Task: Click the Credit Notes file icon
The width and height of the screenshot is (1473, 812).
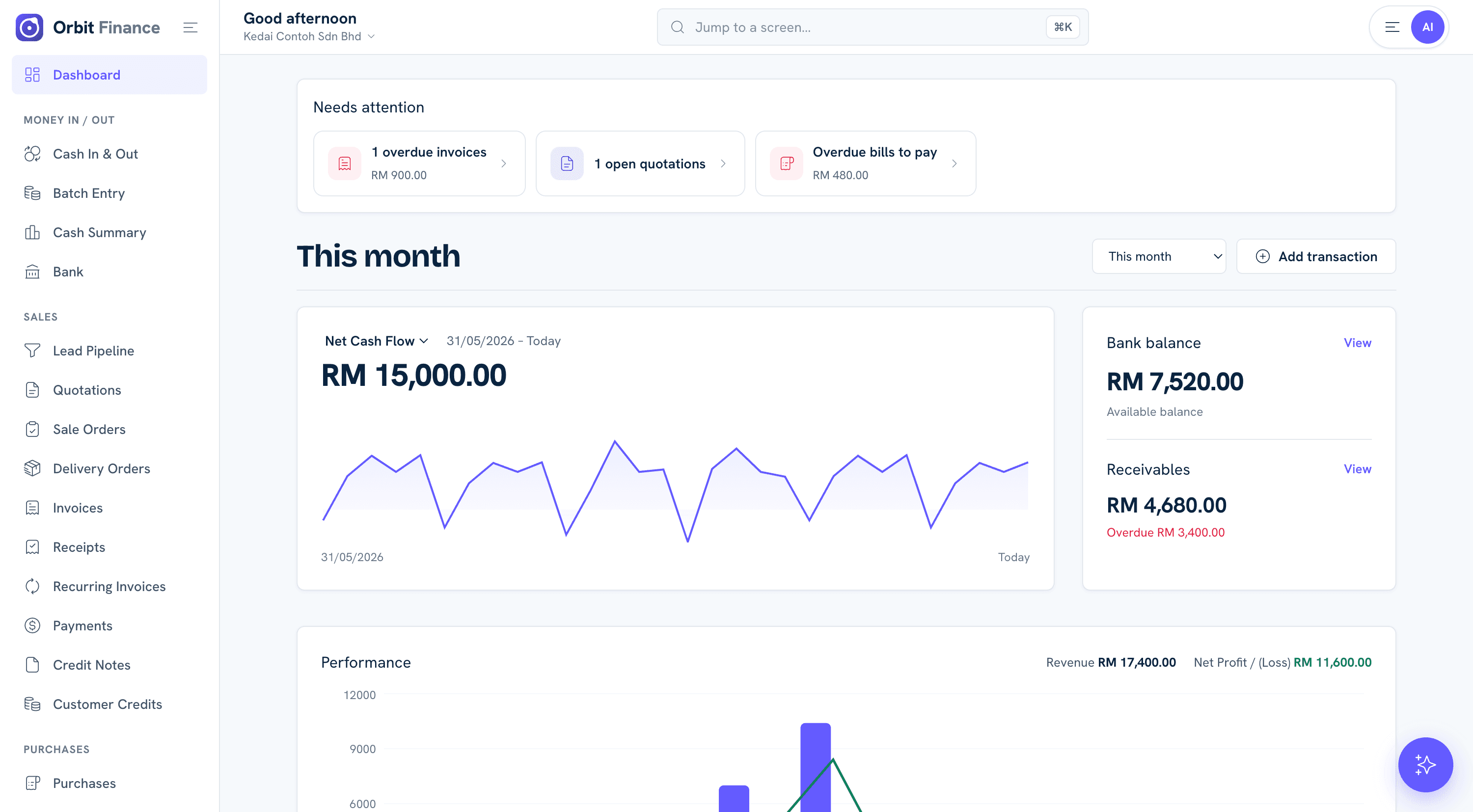Action: pos(32,665)
